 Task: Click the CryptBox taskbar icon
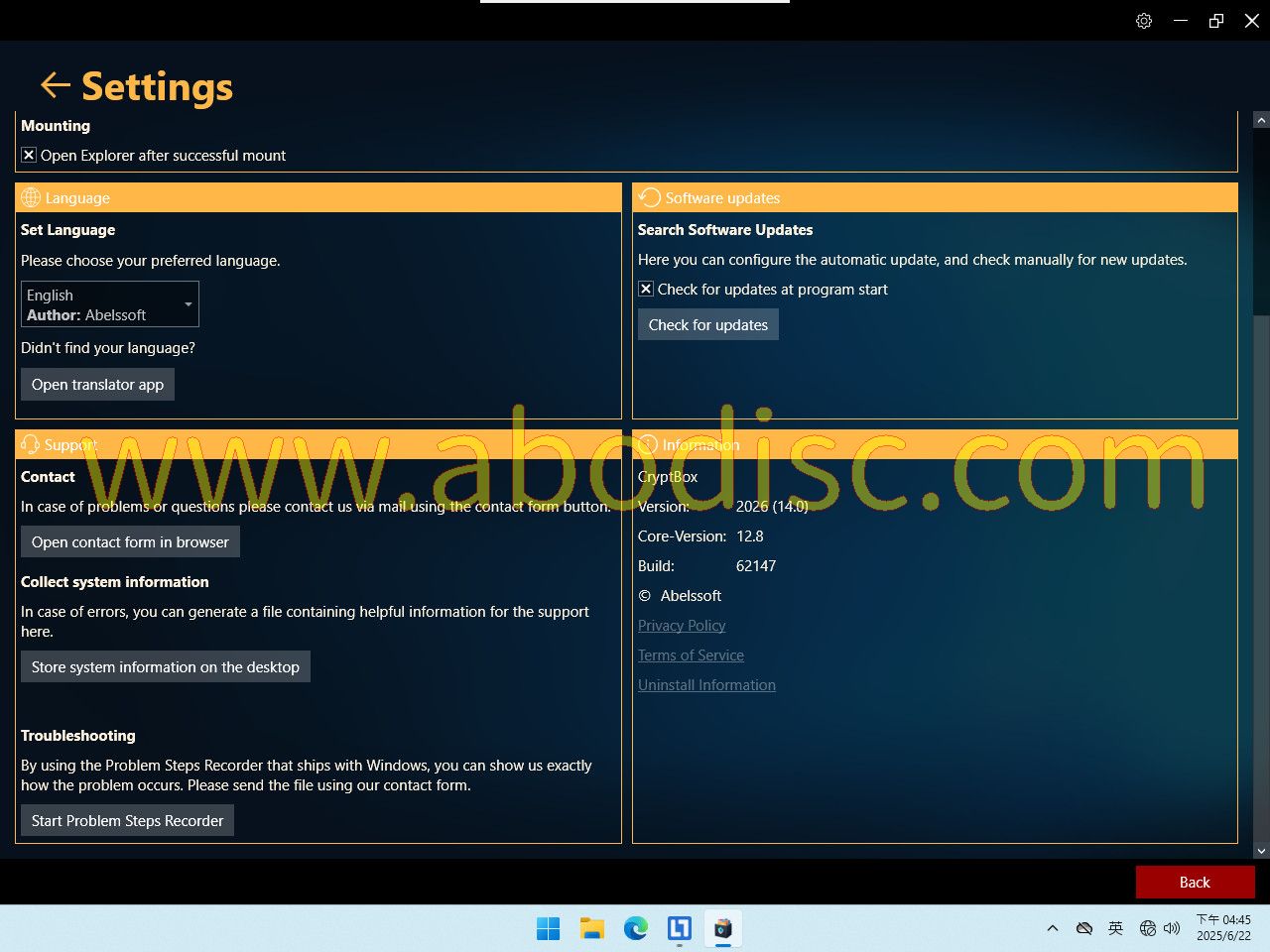[723, 928]
